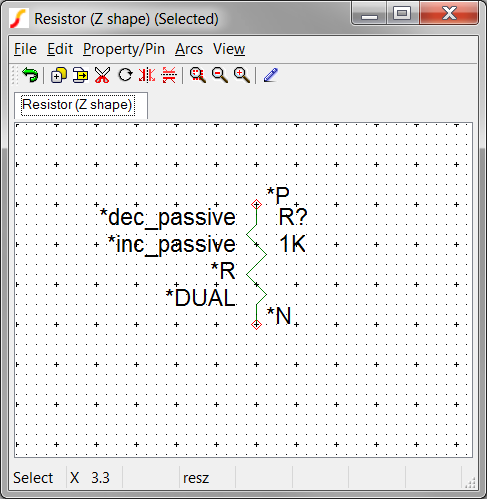This screenshot has height=499, width=487.
Task: Click the Mirror horizontally icon
Action: 147,75
